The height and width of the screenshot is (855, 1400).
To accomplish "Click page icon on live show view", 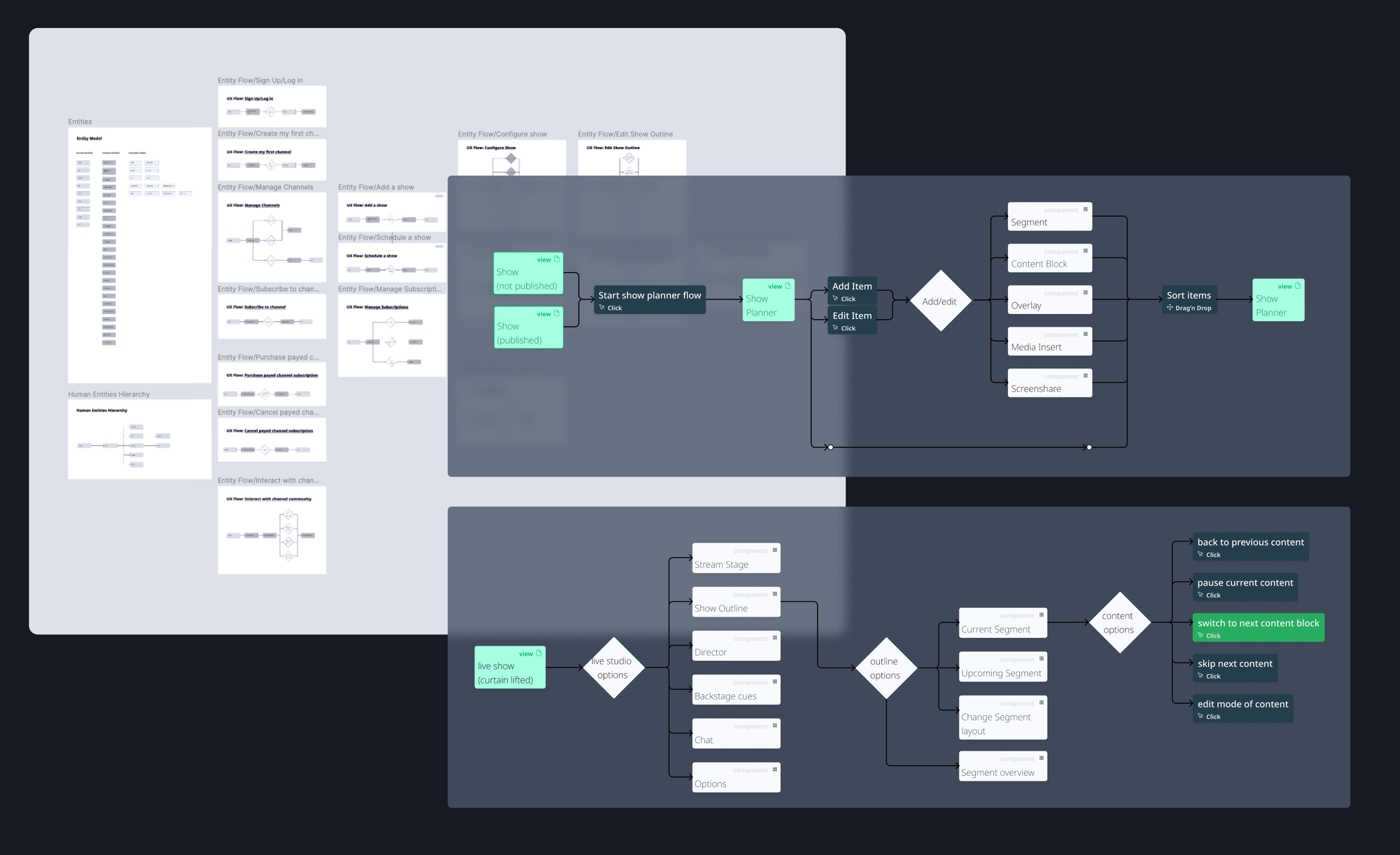I will [x=539, y=653].
